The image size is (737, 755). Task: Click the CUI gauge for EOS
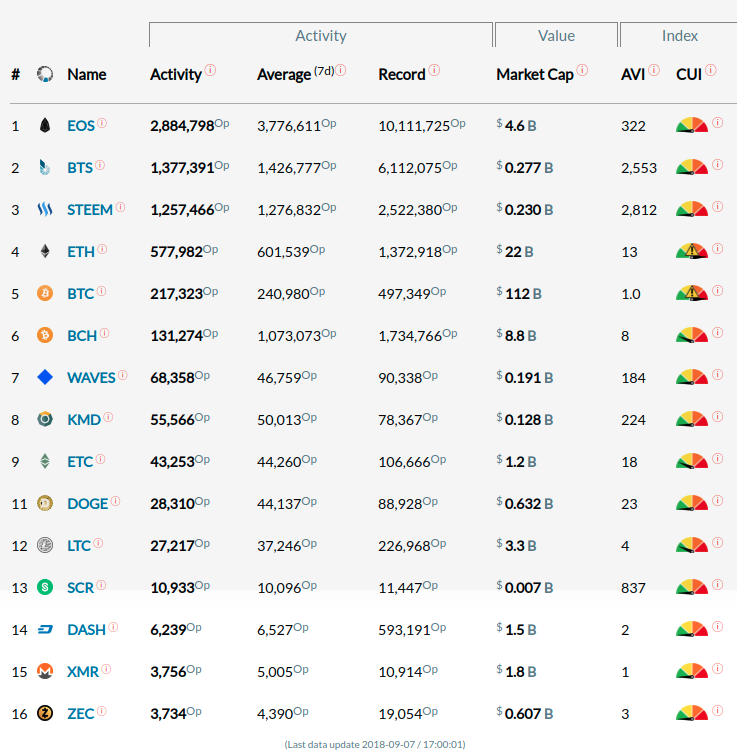691,126
